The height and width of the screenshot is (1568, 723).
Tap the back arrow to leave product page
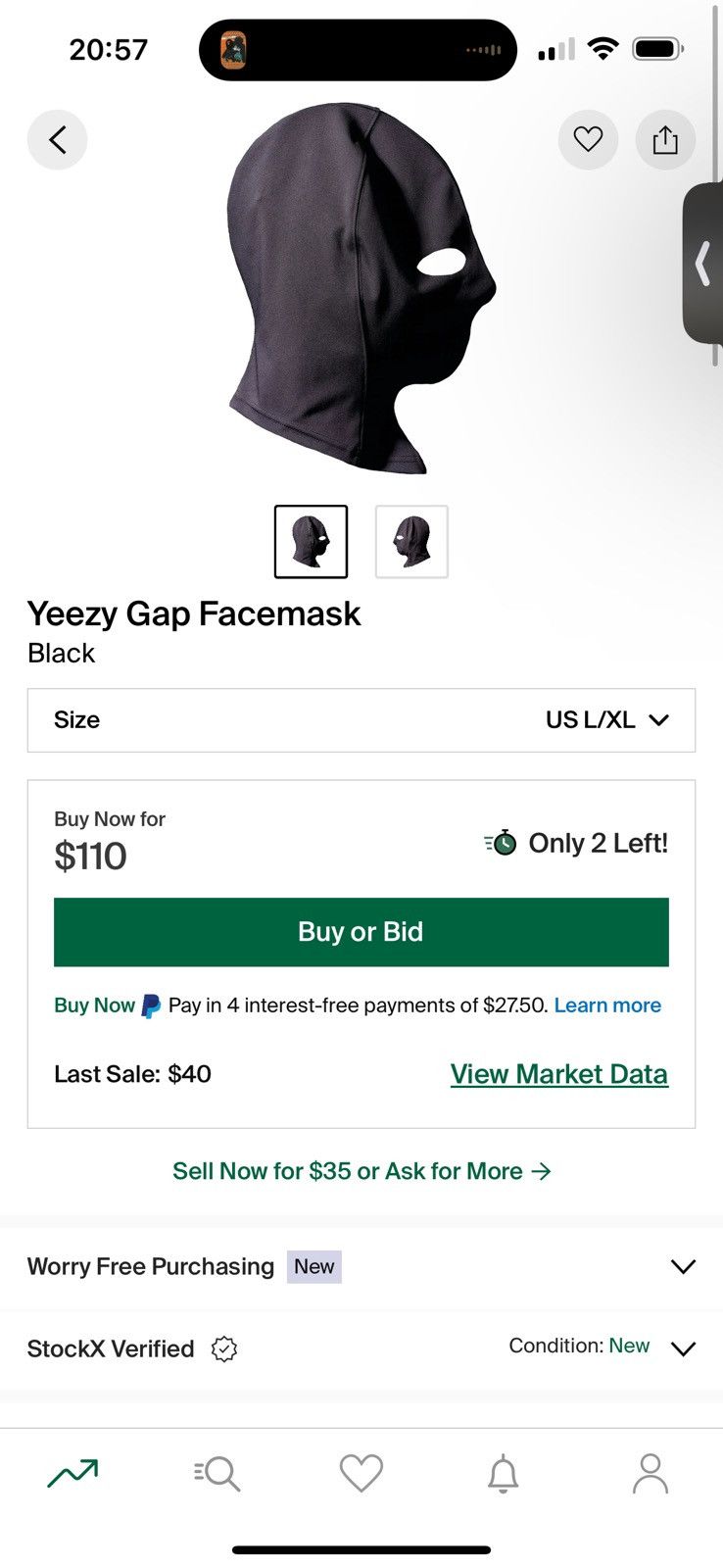click(x=57, y=139)
